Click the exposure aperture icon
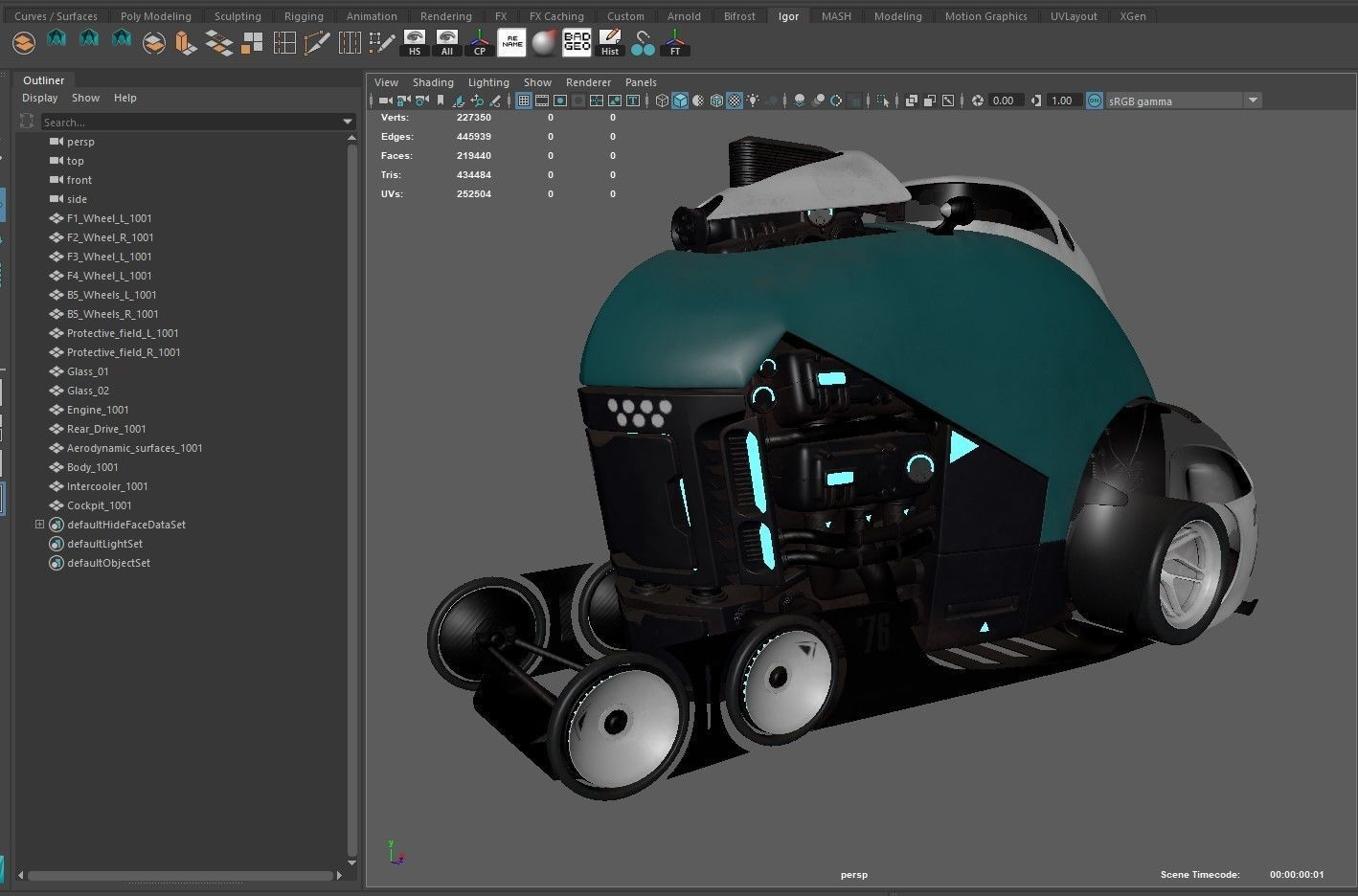Screen dimensions: 1358x896 [978, 101]
